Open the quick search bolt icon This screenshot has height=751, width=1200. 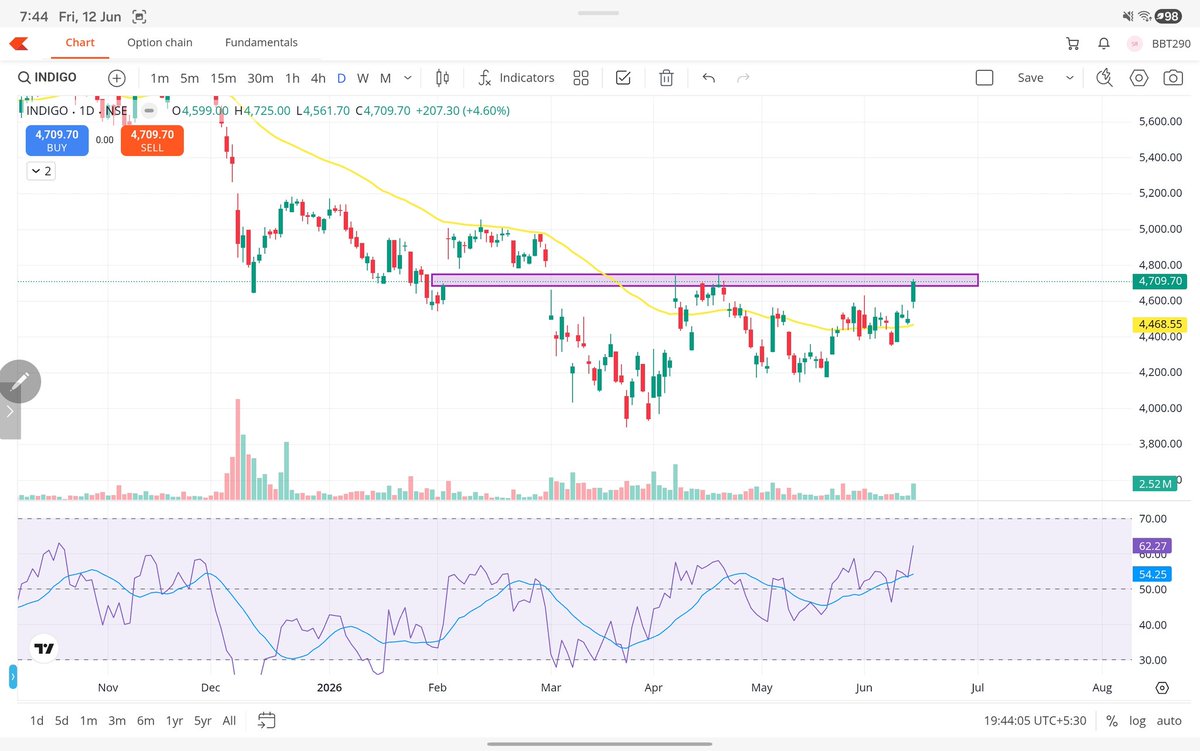[x=1105, y=77]
